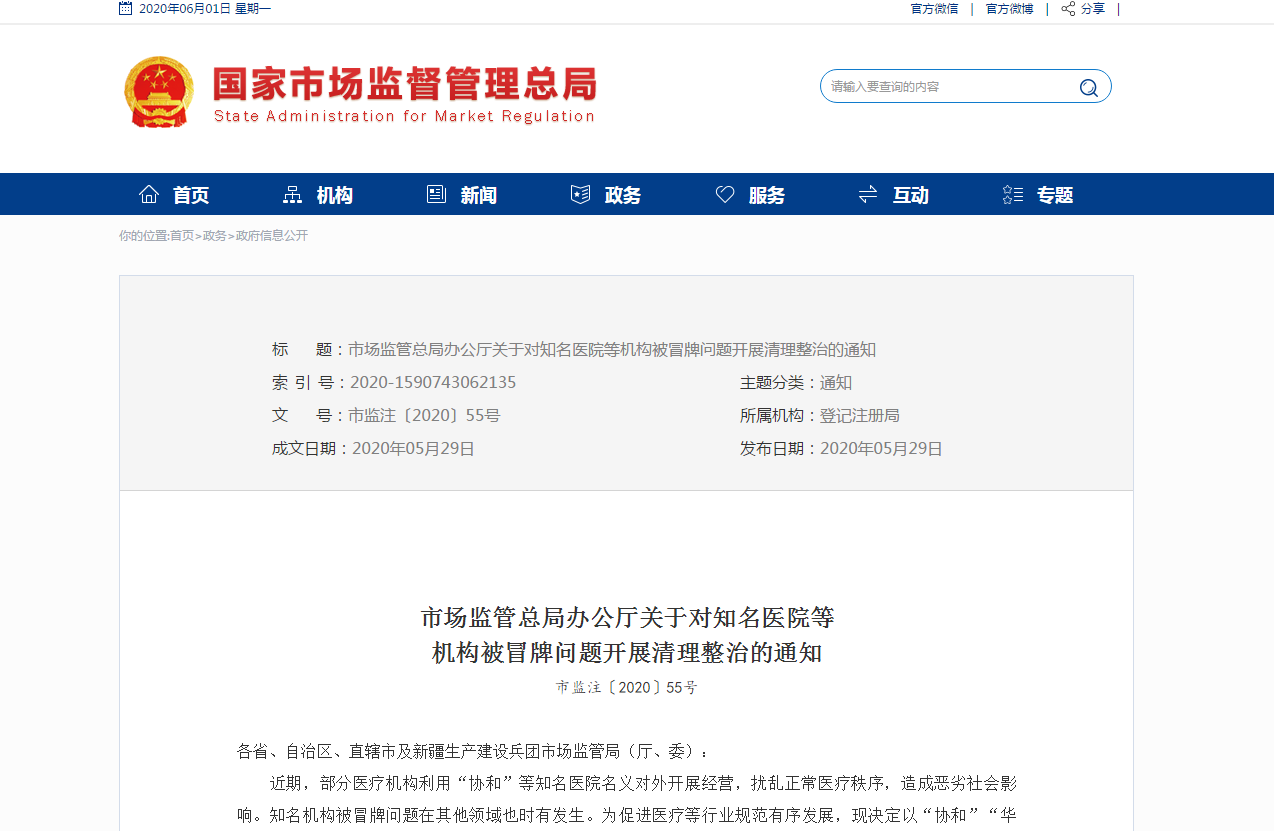Click the house icon for 首页
1274x831 pixels.
149,195
